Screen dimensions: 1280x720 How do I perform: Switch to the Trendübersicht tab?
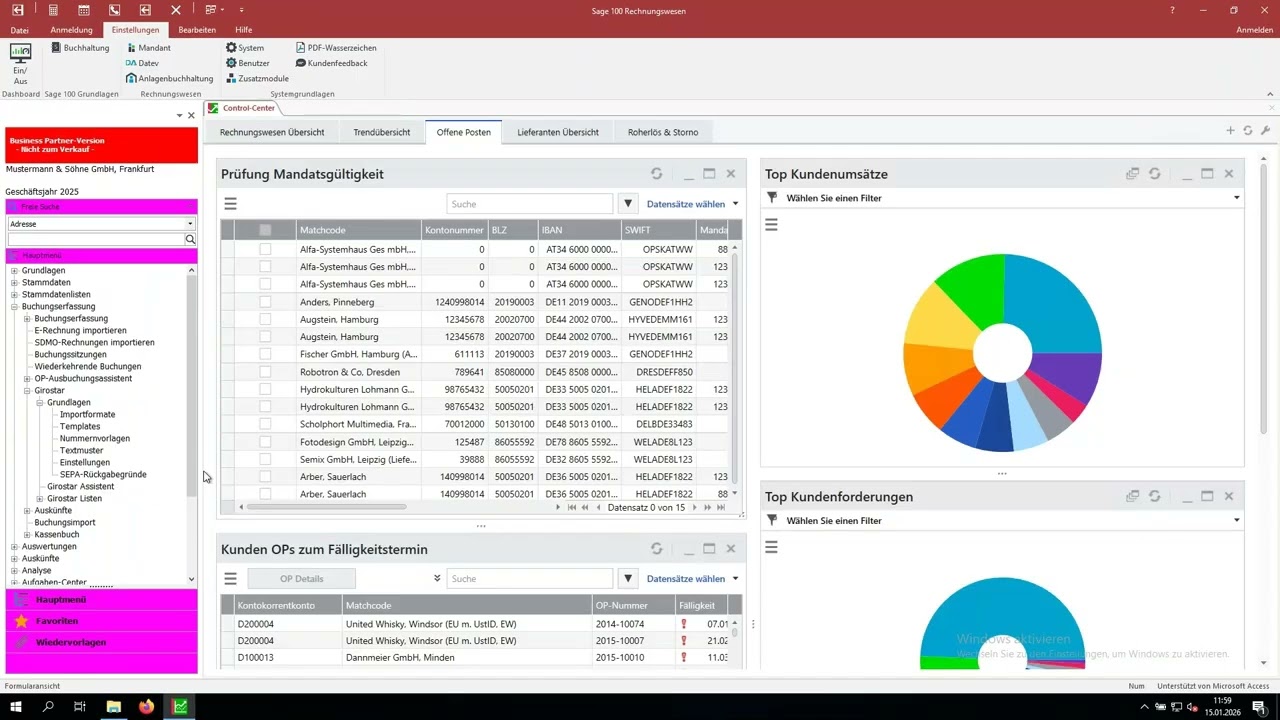tap(381, 132)
